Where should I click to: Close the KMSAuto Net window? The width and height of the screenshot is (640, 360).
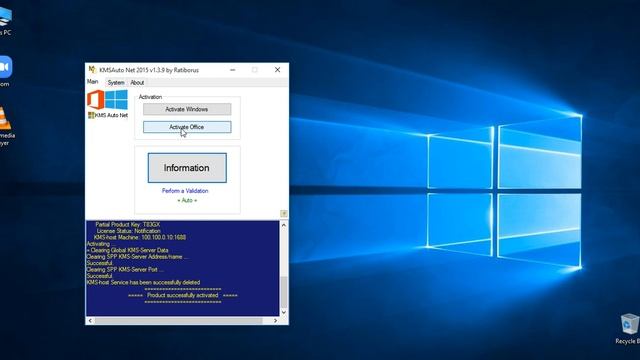coord(278,70)
